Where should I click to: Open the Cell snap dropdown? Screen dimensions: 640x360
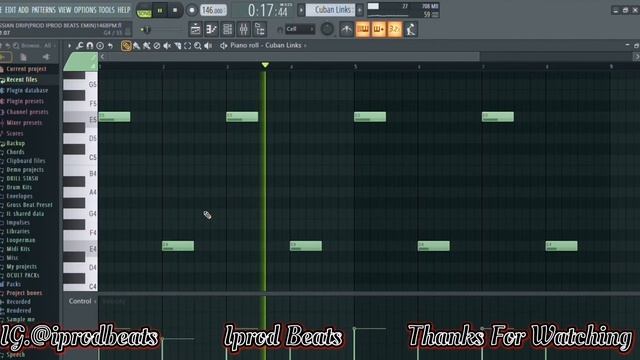point(300,29)
